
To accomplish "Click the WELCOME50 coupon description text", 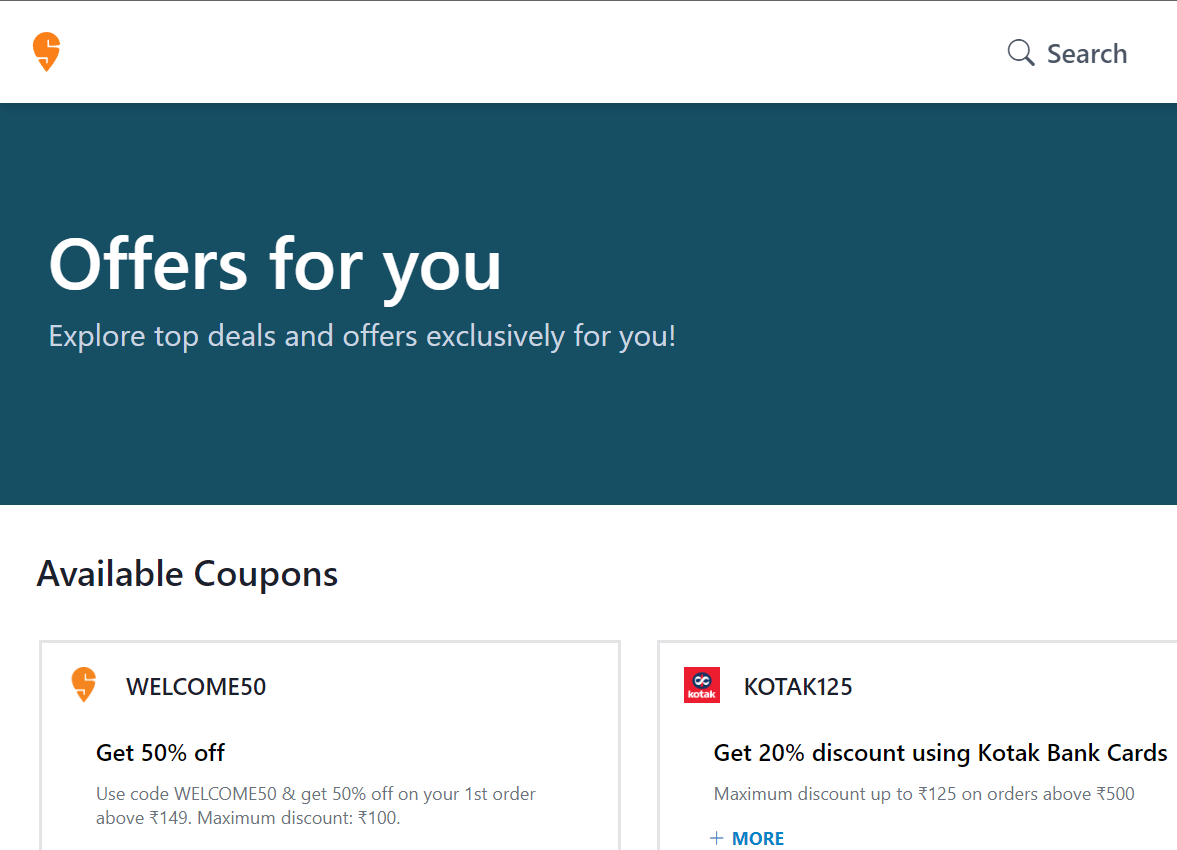I will pyautogui.click(x=316, y=806).
